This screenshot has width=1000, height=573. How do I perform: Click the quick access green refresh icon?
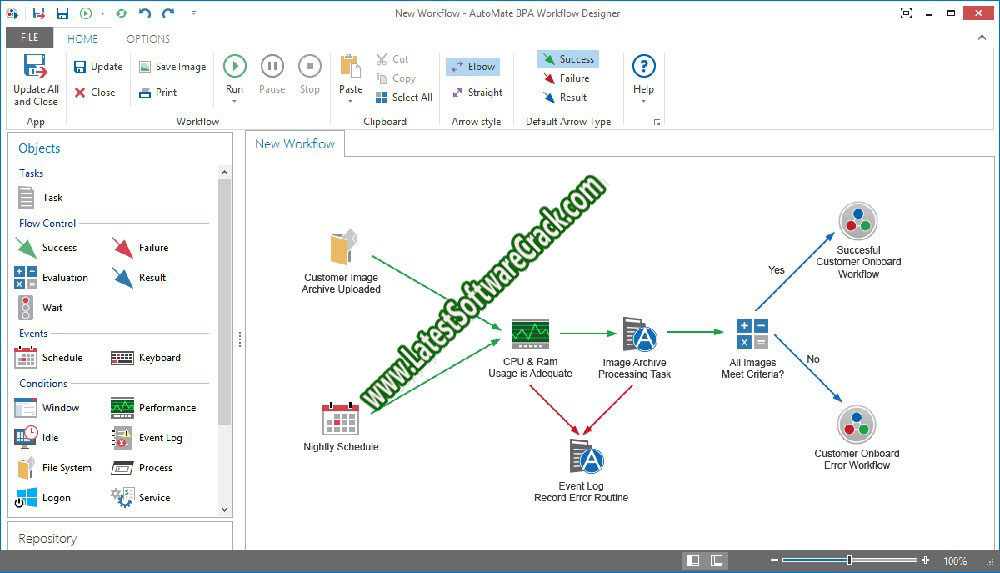pos(121,13)
